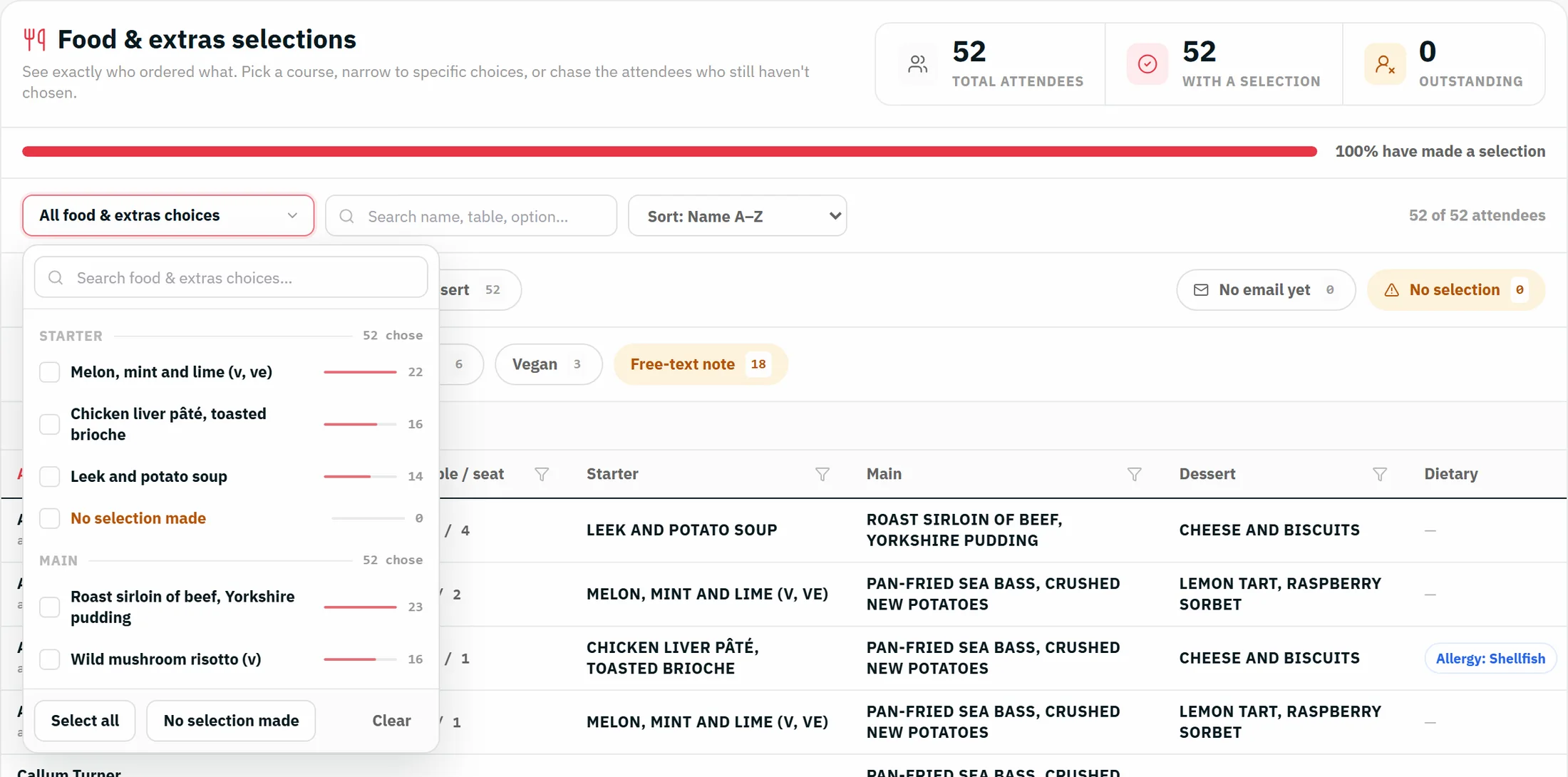Check Wild mushroom risotto (v)
Image resolution: width=1568 pixels, height=777 pixels.
[49, 659]
